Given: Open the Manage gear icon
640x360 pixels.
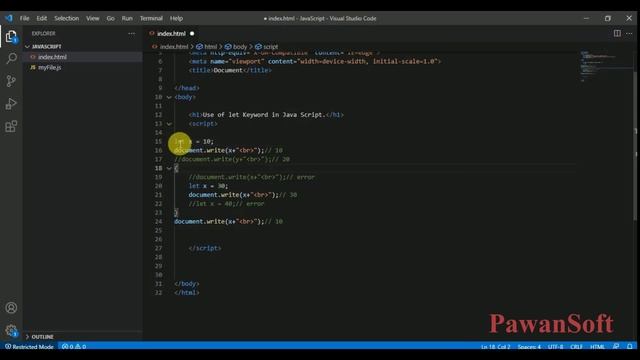Looking at the screenshot, I should [11, 330].
